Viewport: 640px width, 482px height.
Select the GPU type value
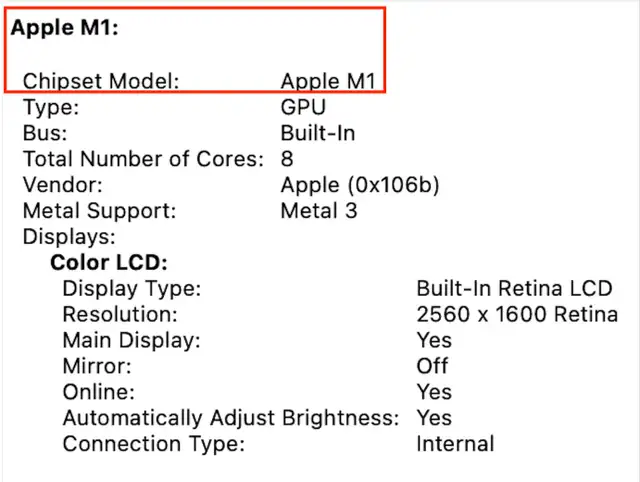(303, 107)
